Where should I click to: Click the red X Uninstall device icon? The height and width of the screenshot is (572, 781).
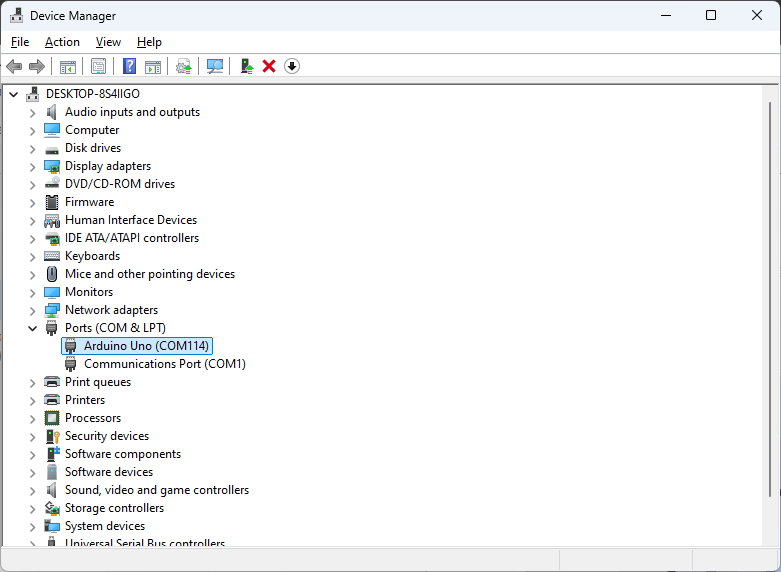(269, 66)
